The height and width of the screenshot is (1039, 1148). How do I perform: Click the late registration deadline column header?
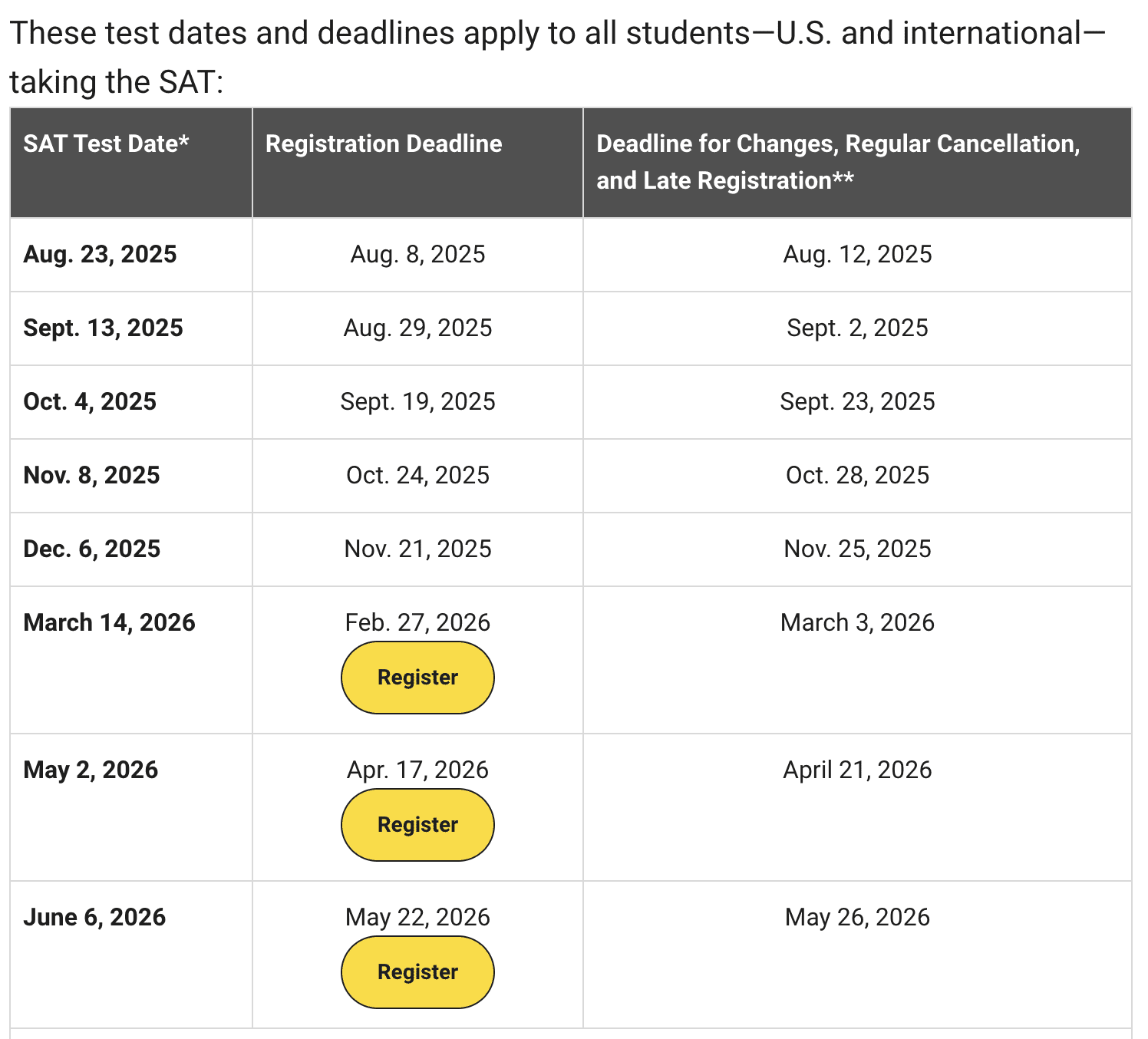click(838, 162)
